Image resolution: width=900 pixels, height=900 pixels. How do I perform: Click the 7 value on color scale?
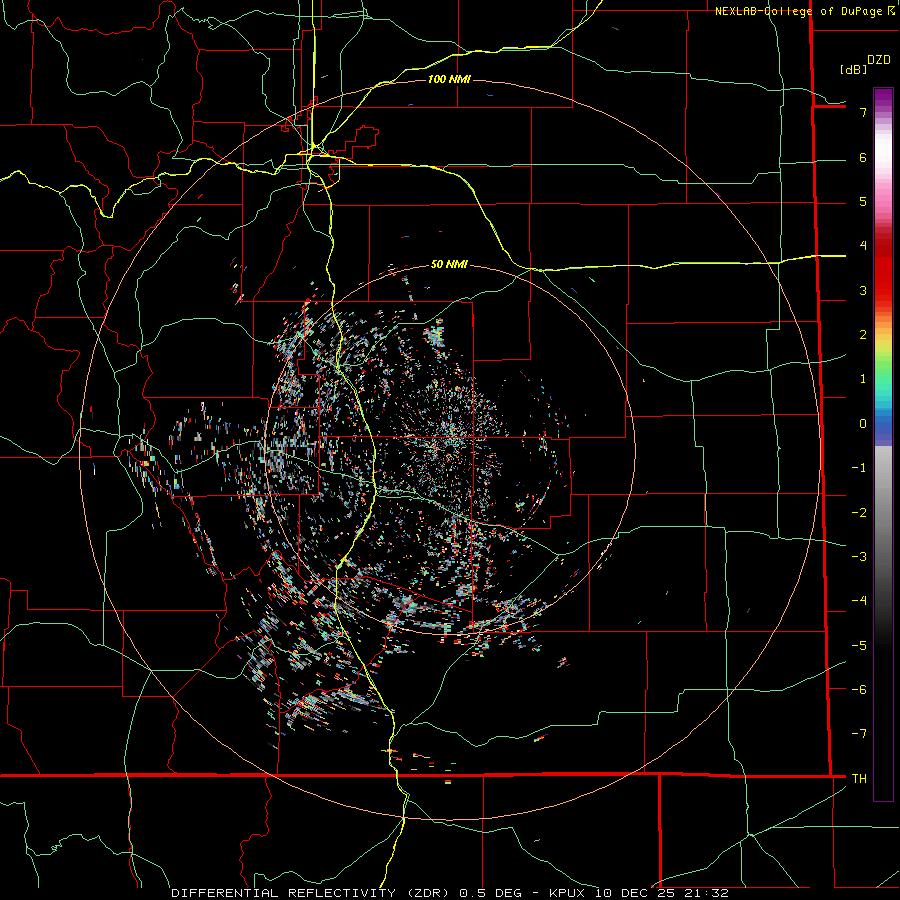click(863, 112)
